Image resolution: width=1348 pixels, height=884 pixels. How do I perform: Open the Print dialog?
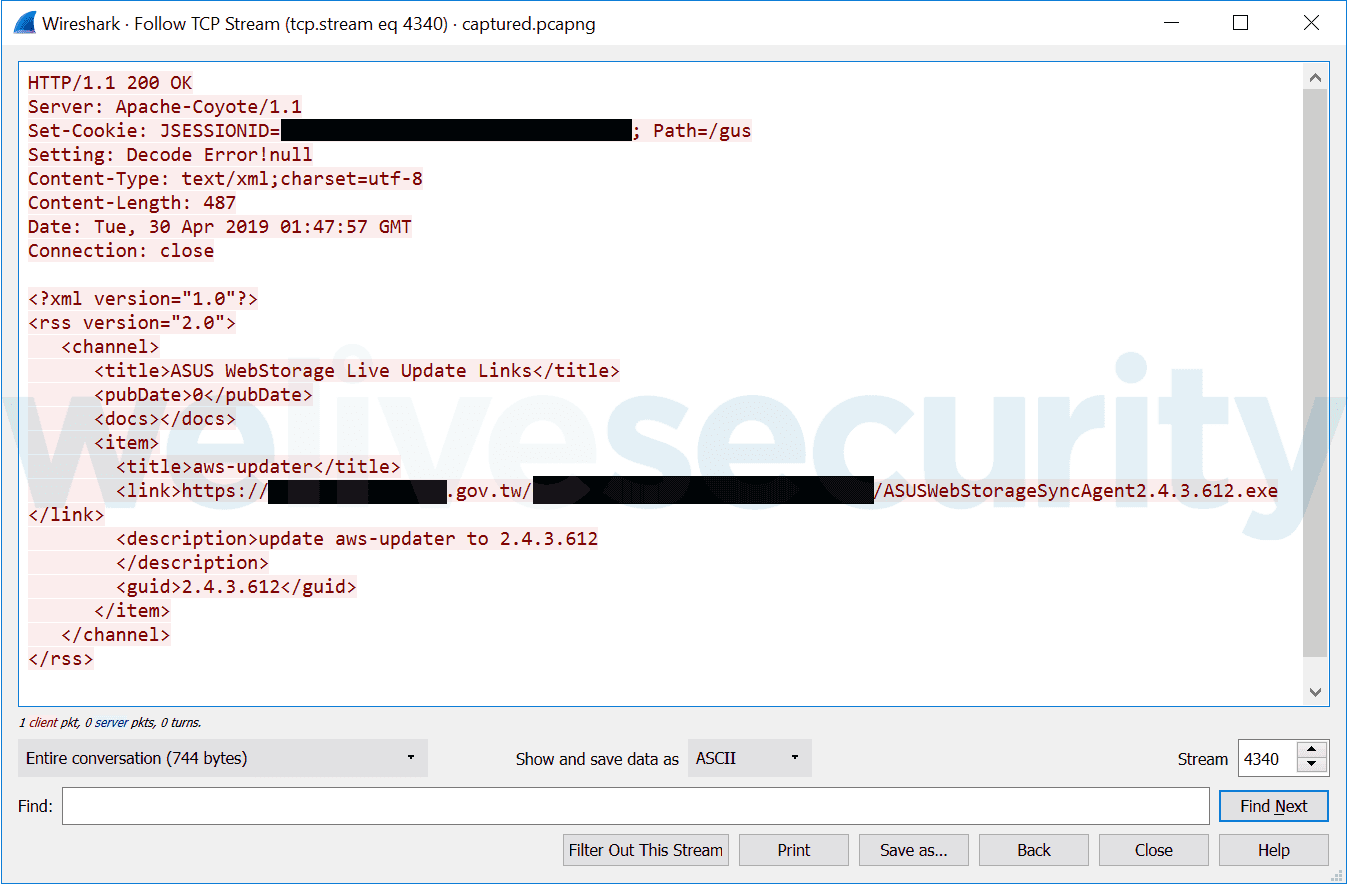(x=793, y=850)
